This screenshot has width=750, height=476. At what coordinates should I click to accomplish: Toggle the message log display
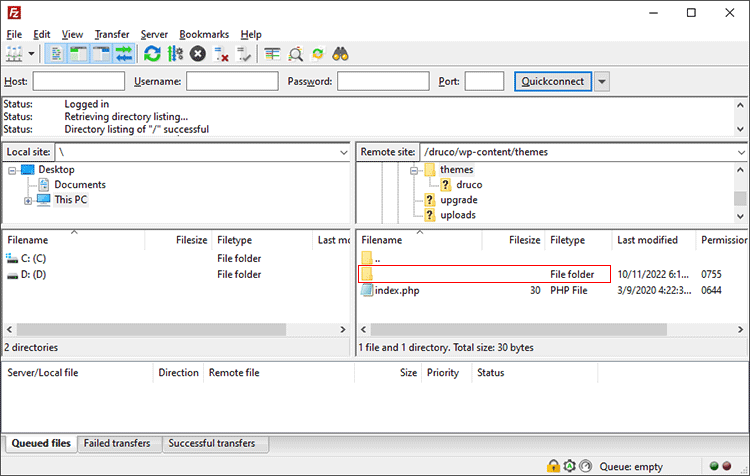click(56, 54)
